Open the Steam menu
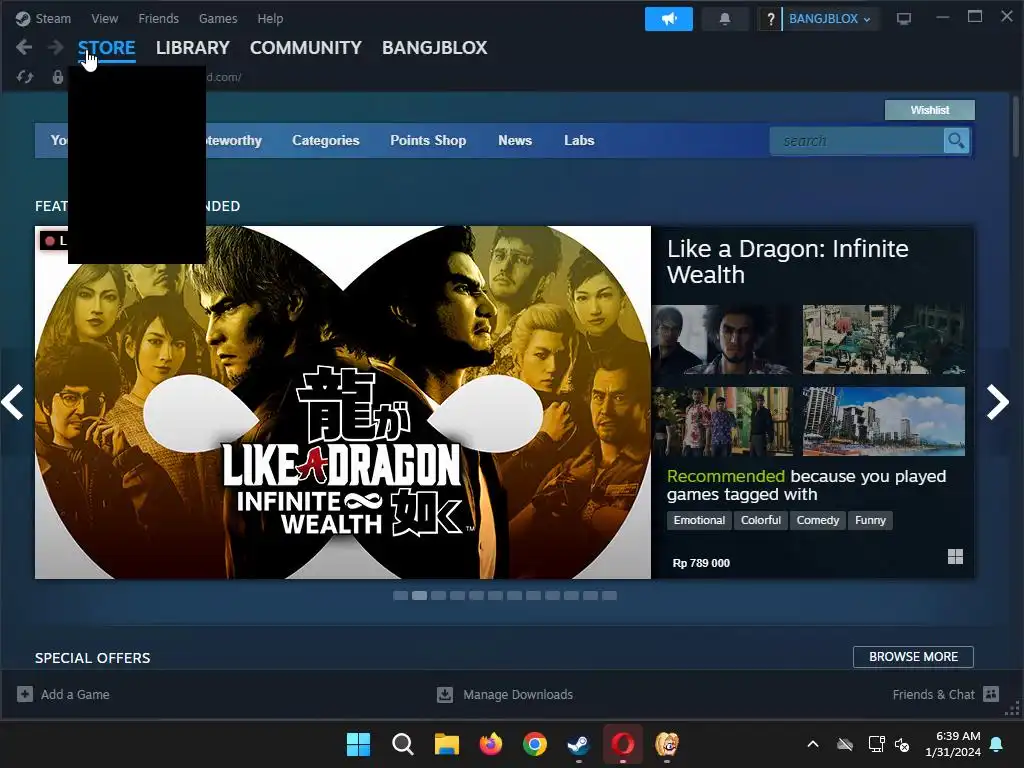The height and width of the screenshot is (768, 1024). [53, 19]
